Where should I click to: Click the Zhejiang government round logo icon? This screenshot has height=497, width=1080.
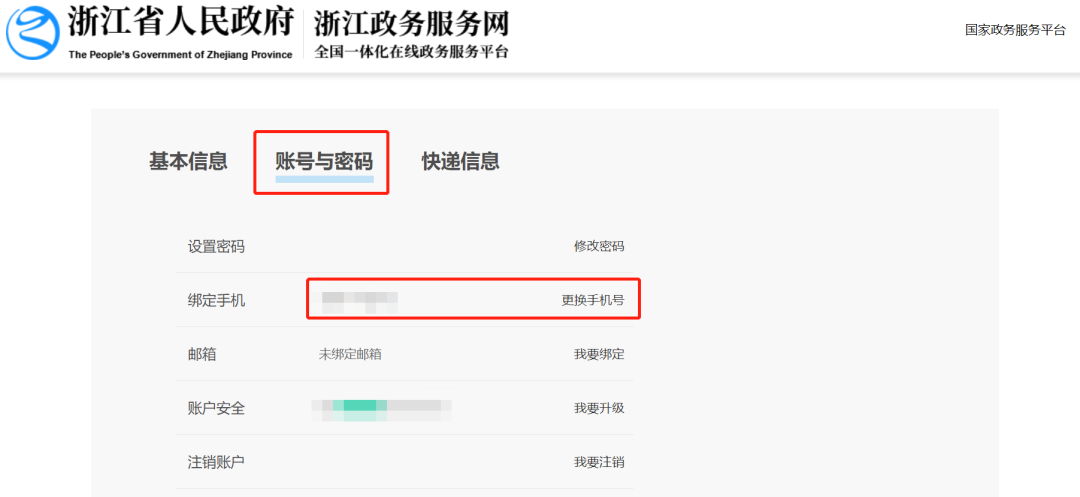coord(34,31)
